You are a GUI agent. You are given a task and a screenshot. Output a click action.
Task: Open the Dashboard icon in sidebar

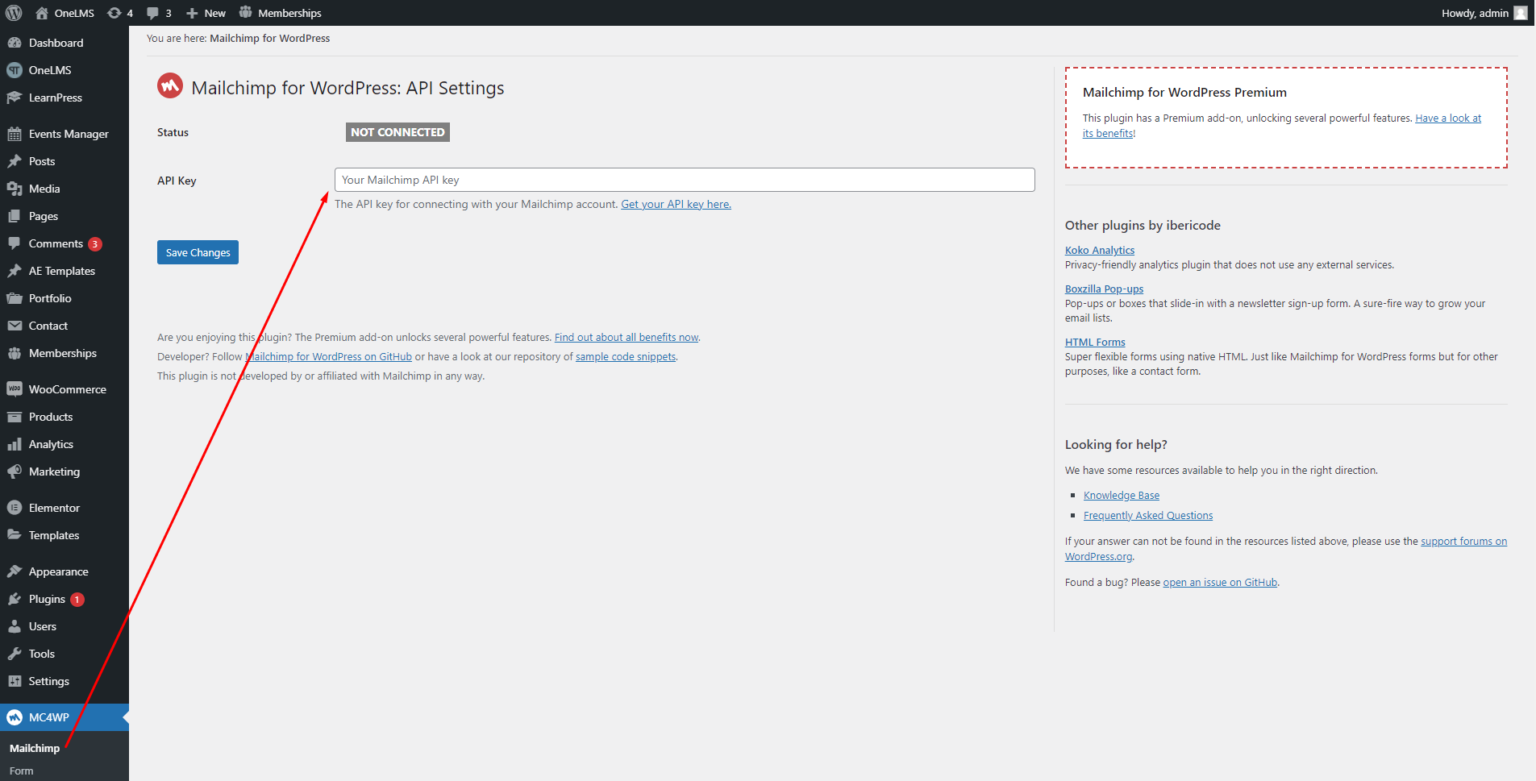[x=14, y=43]
